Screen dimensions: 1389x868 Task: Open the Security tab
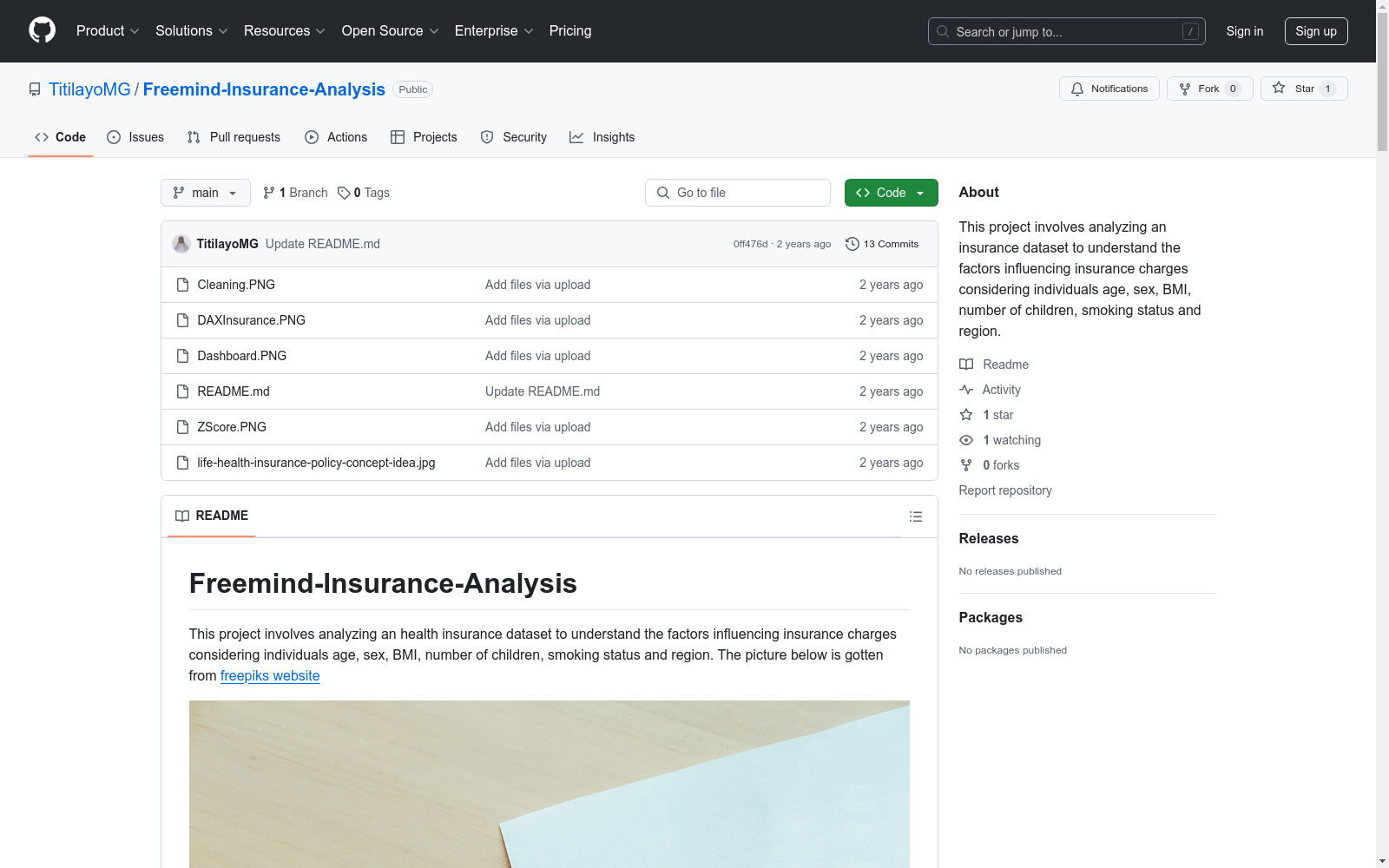point(514,137)
